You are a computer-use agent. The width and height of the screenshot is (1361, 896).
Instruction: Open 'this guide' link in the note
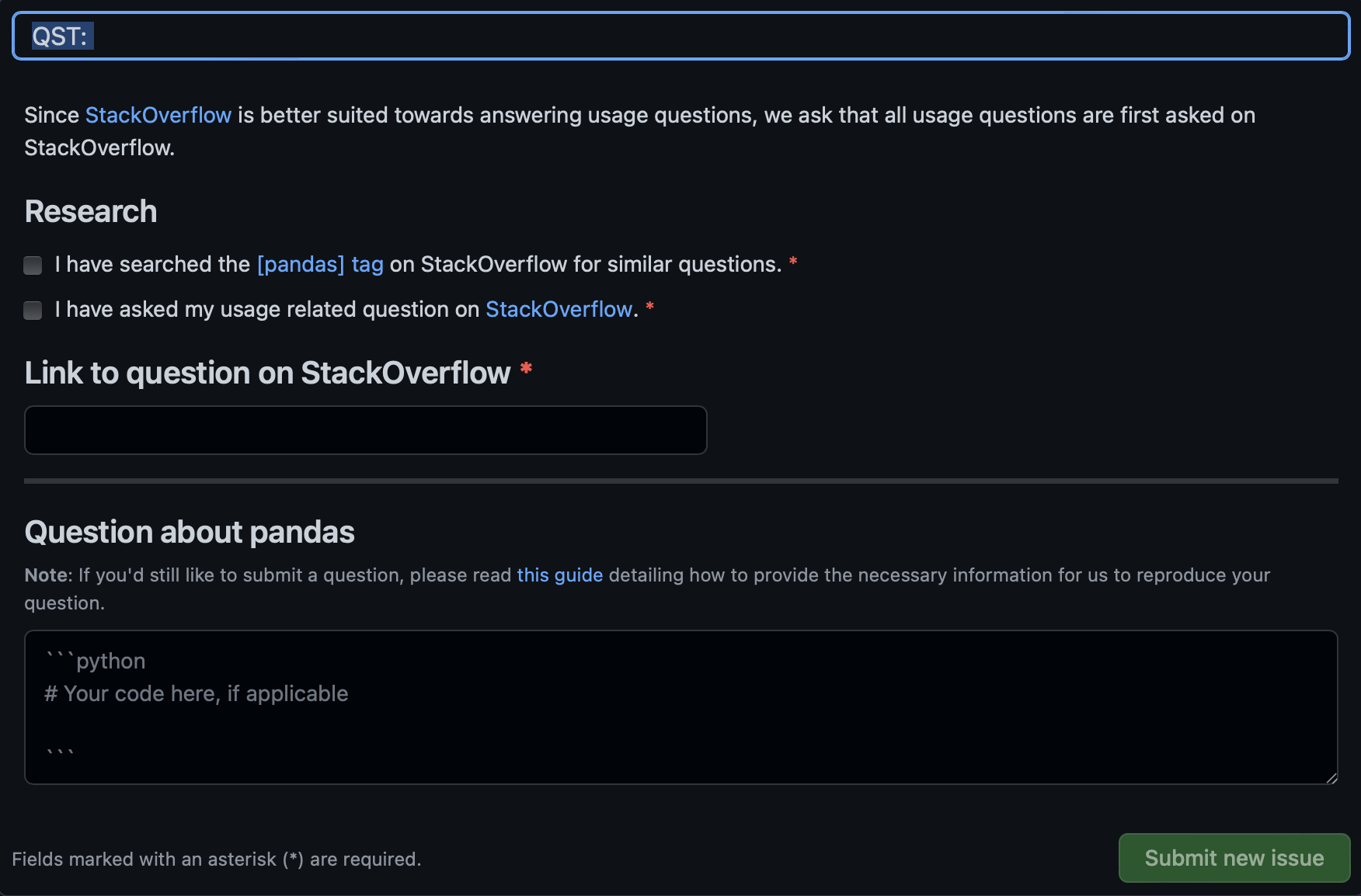(x=560, y=575)
